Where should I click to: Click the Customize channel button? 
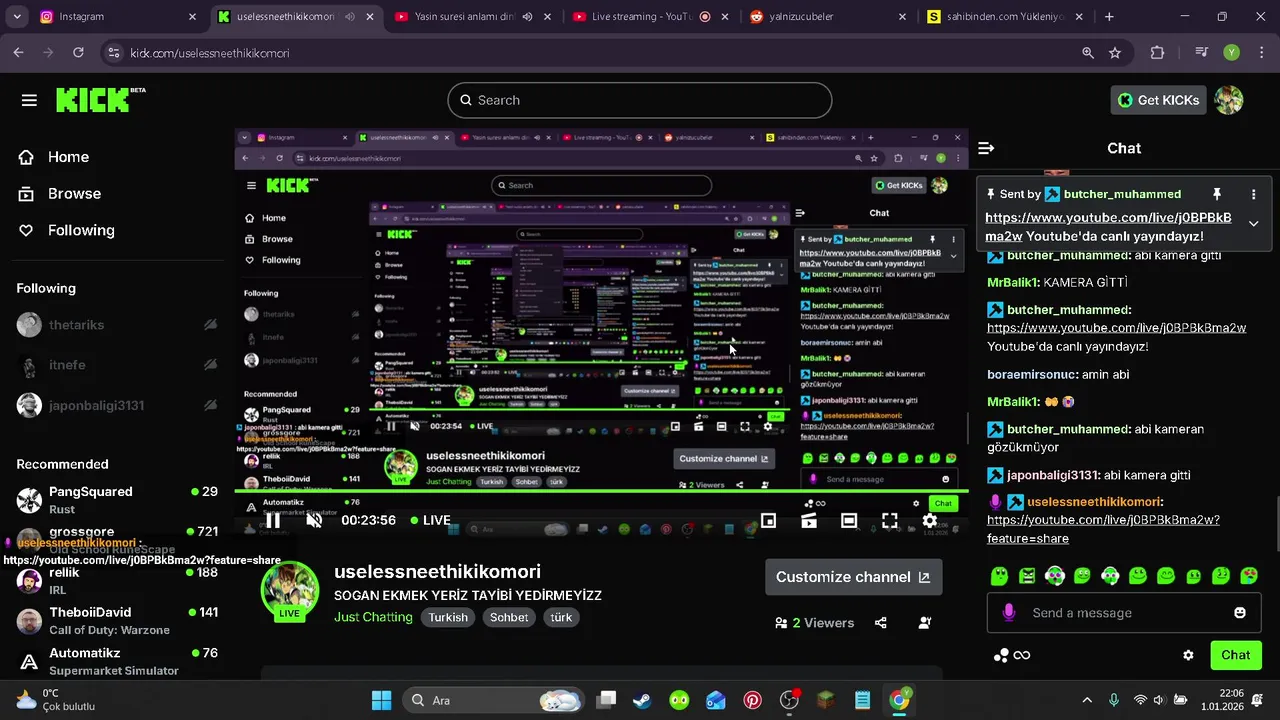pyautogui.click(x=853, y=577)
